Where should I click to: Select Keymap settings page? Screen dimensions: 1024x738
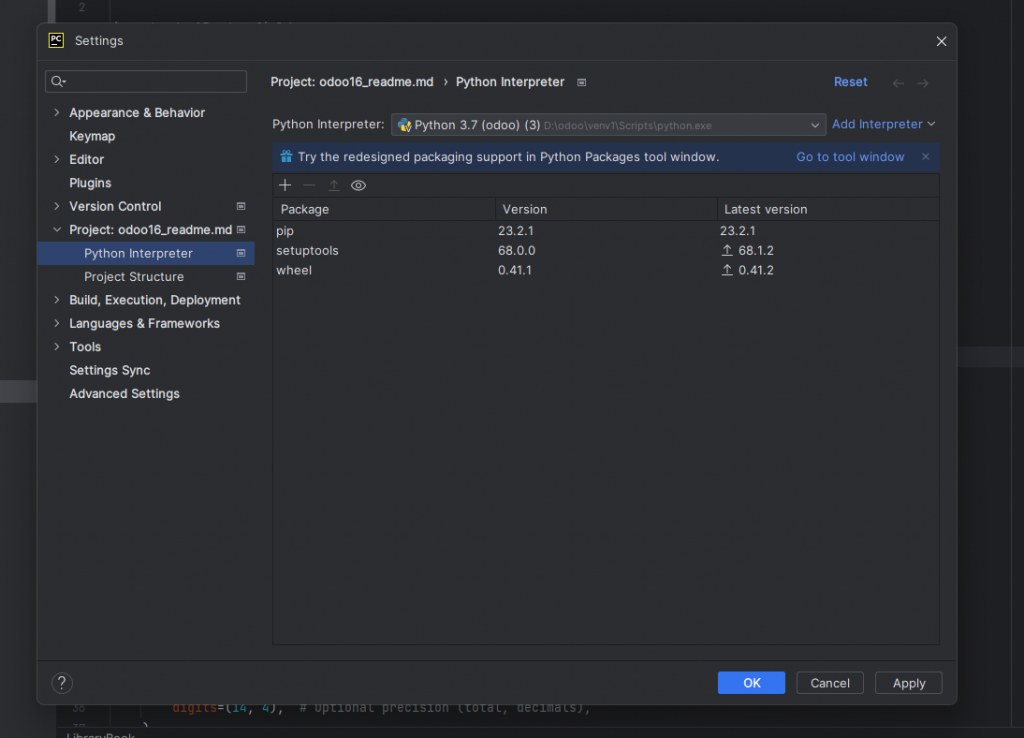point(92,136)
